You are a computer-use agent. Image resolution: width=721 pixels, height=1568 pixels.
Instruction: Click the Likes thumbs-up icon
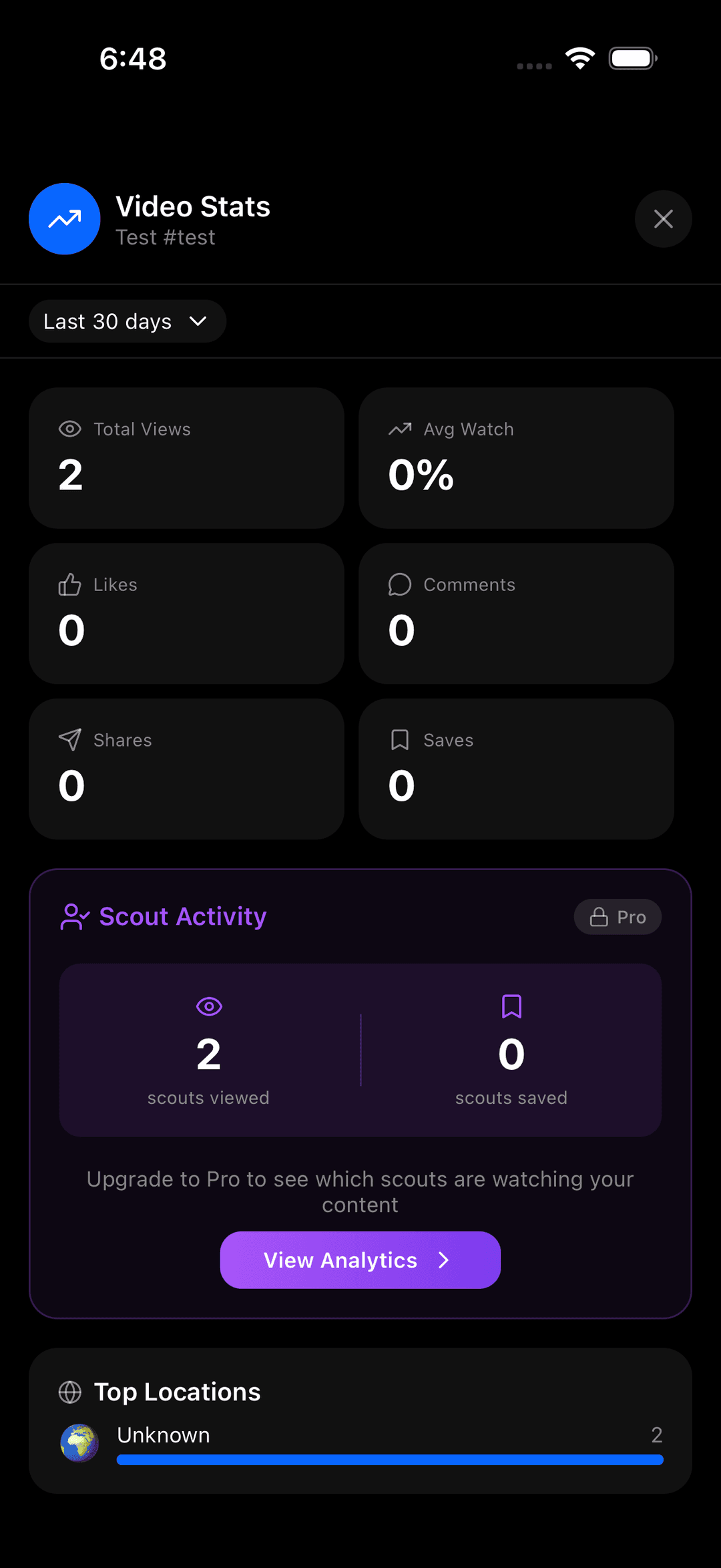[x=70, y=584]
